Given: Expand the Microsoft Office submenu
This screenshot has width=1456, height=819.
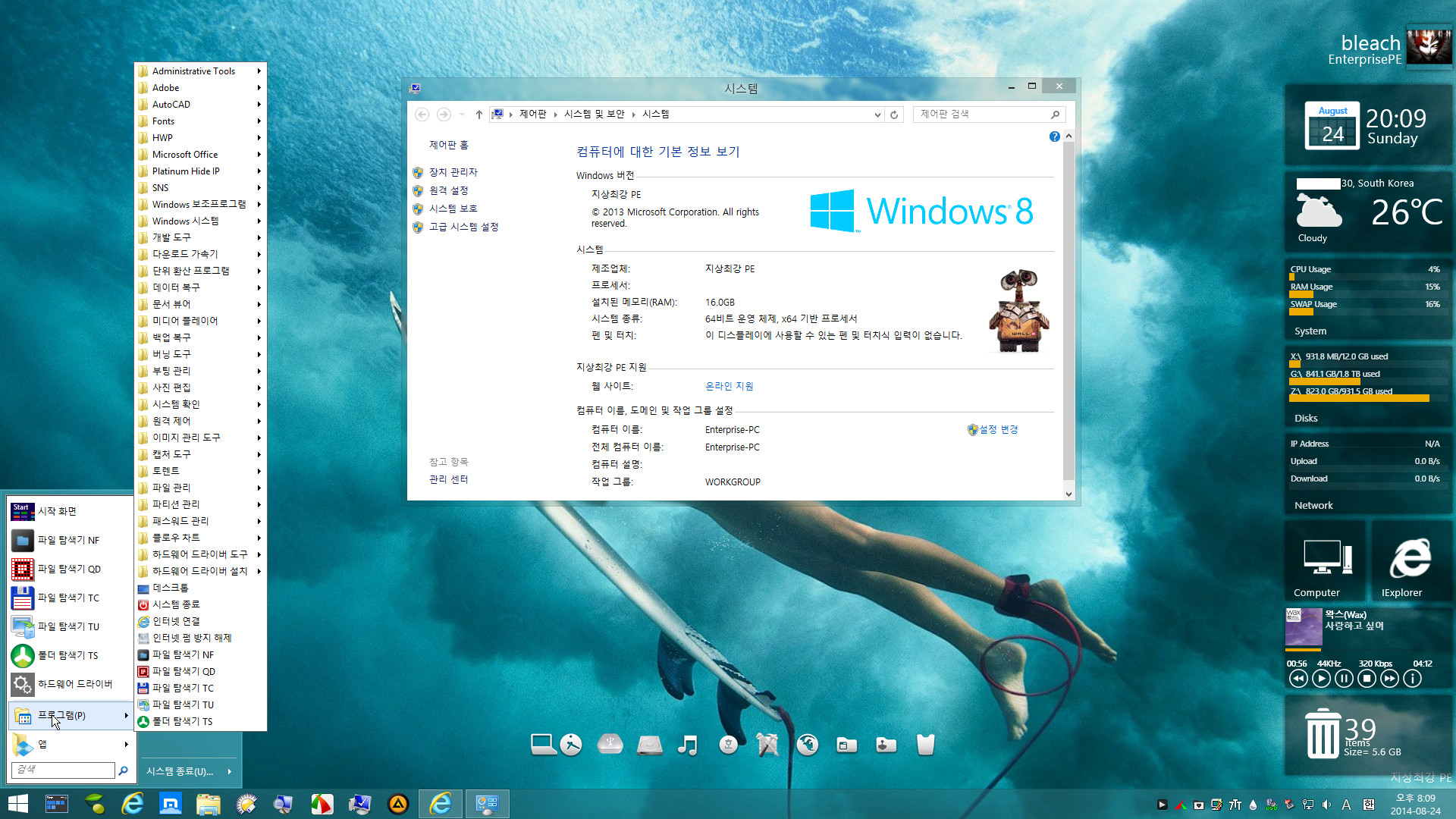Looking at the screenshot, I should click(x=200, y=155).
